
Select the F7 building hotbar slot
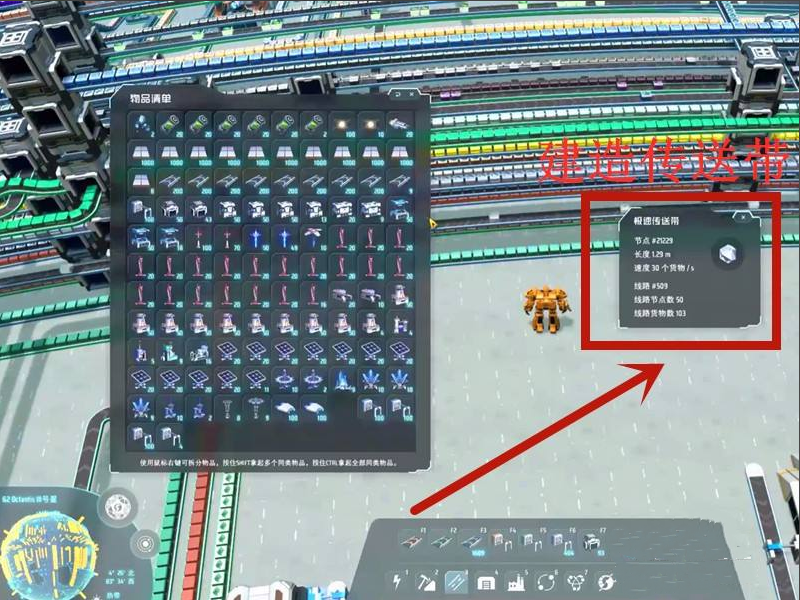click(x=592, y=541)
